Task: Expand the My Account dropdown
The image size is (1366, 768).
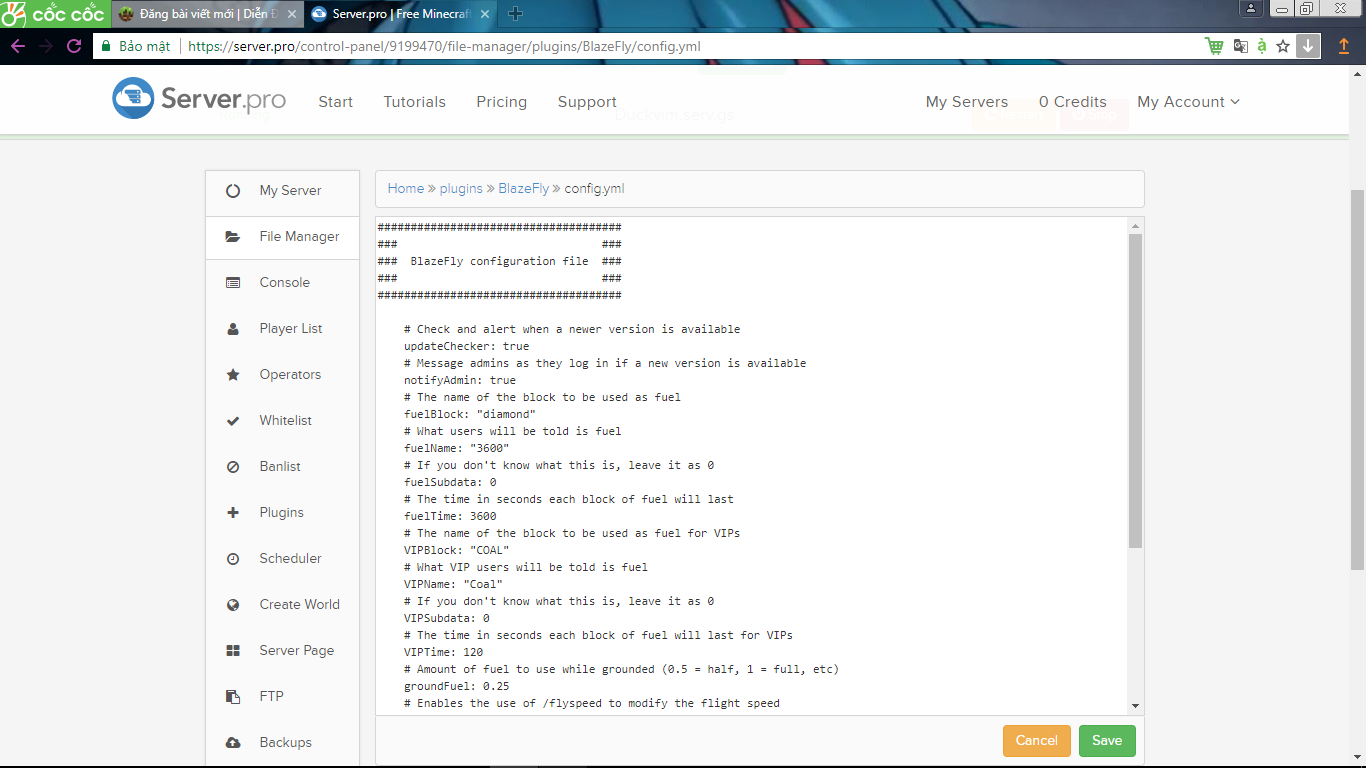Action: click(x=1188, y=102)
